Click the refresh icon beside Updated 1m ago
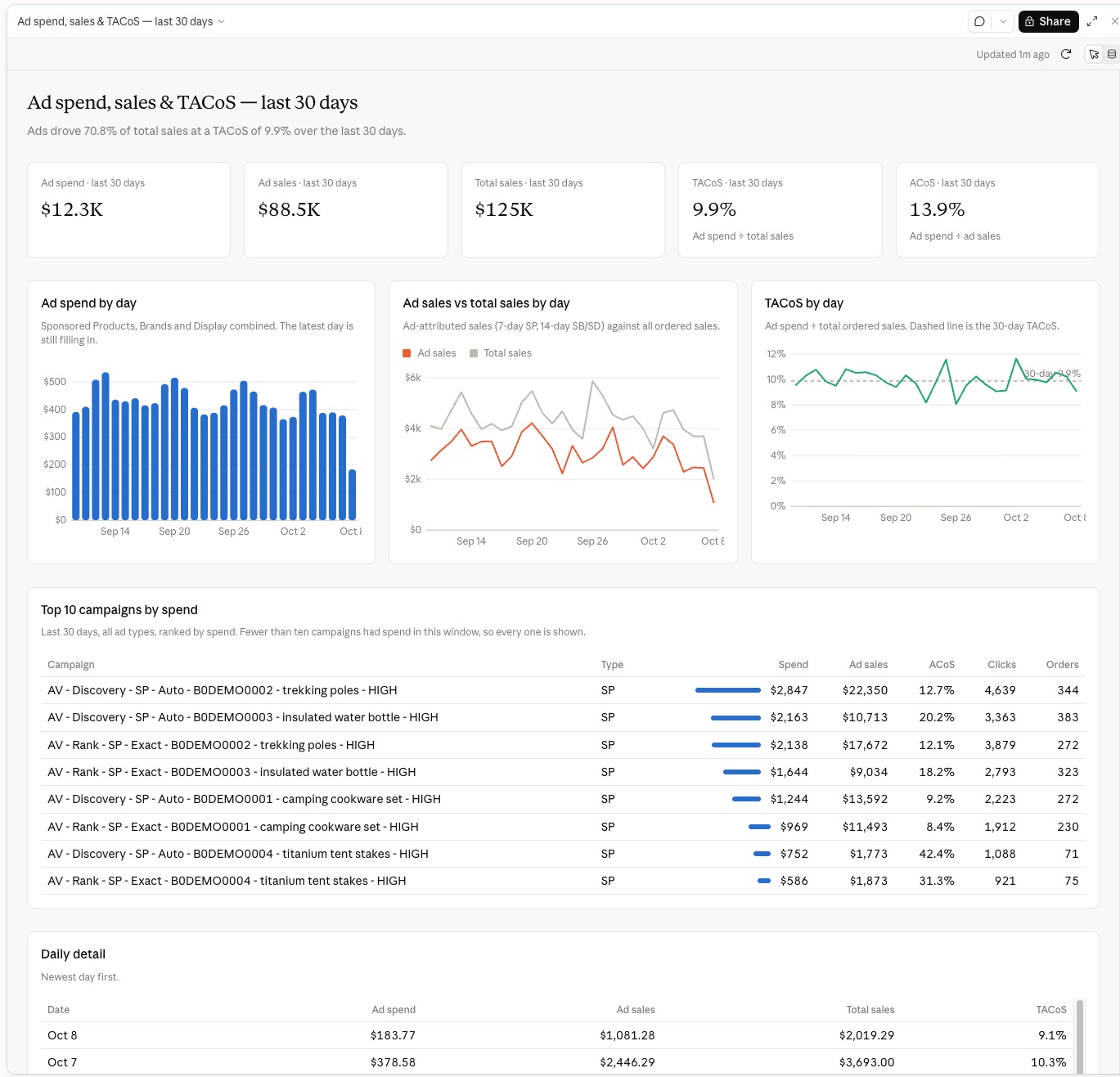 [x=1066, y=54]
